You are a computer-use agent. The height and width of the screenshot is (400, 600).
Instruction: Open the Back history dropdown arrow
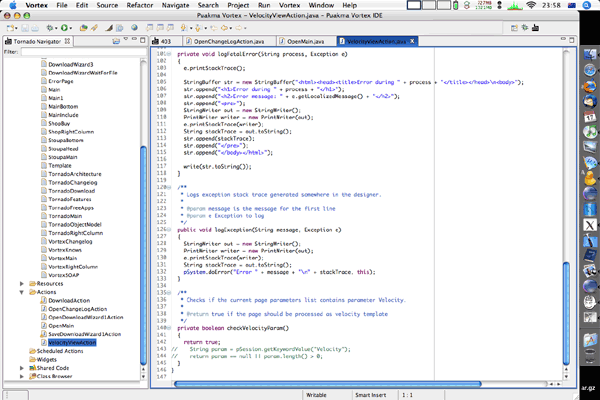pos(230,28)
